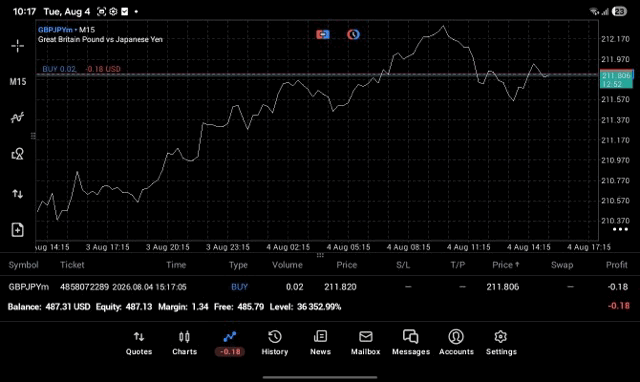The image size is (640, 382).
Task: Tap the current price tag 211.806 on axis
Action: tap(617, 79)
